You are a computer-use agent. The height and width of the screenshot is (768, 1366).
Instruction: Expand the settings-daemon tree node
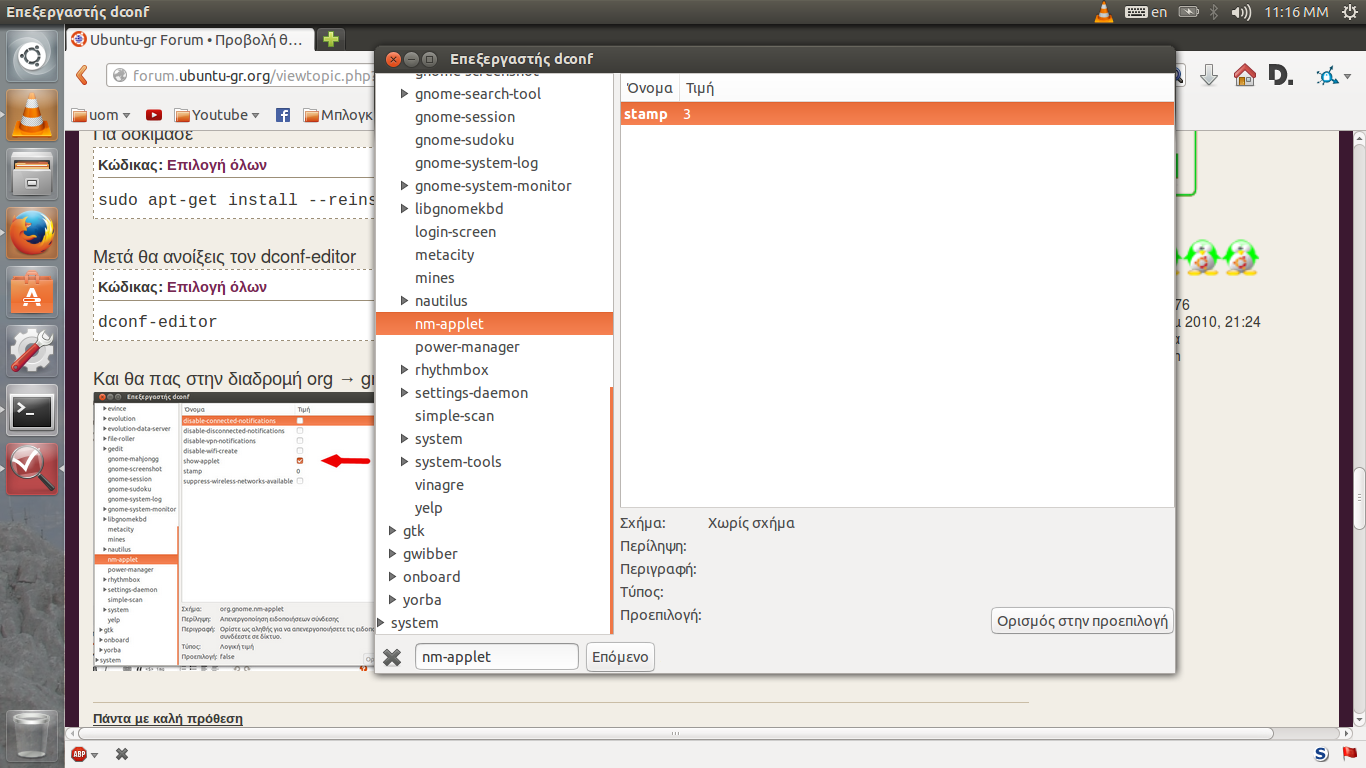[405, 393]
